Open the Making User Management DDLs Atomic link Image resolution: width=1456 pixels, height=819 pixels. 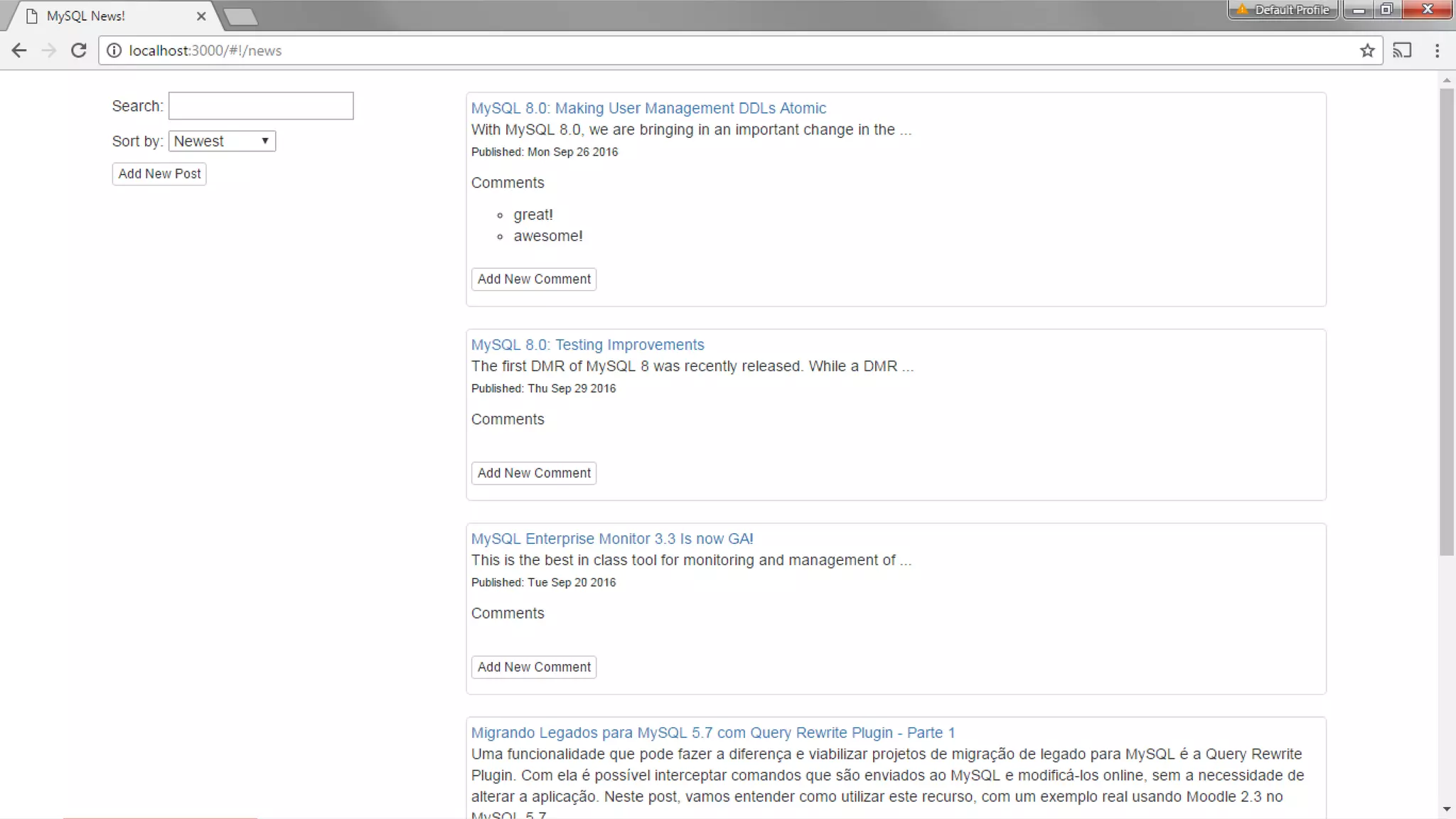pos(648,108)
